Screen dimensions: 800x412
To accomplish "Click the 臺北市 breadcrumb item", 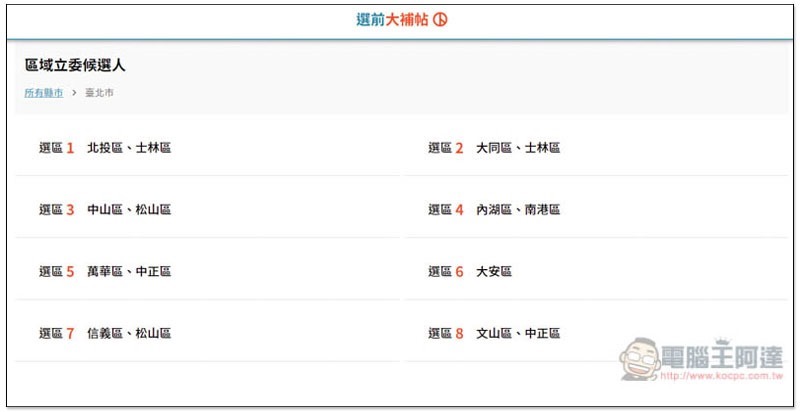I will pos(99,93).
